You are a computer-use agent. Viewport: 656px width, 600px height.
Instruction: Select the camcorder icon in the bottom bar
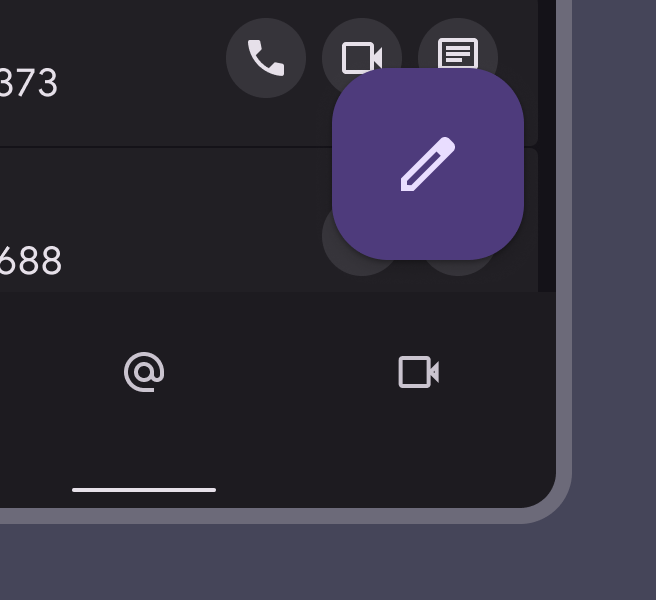pos(418,372)
